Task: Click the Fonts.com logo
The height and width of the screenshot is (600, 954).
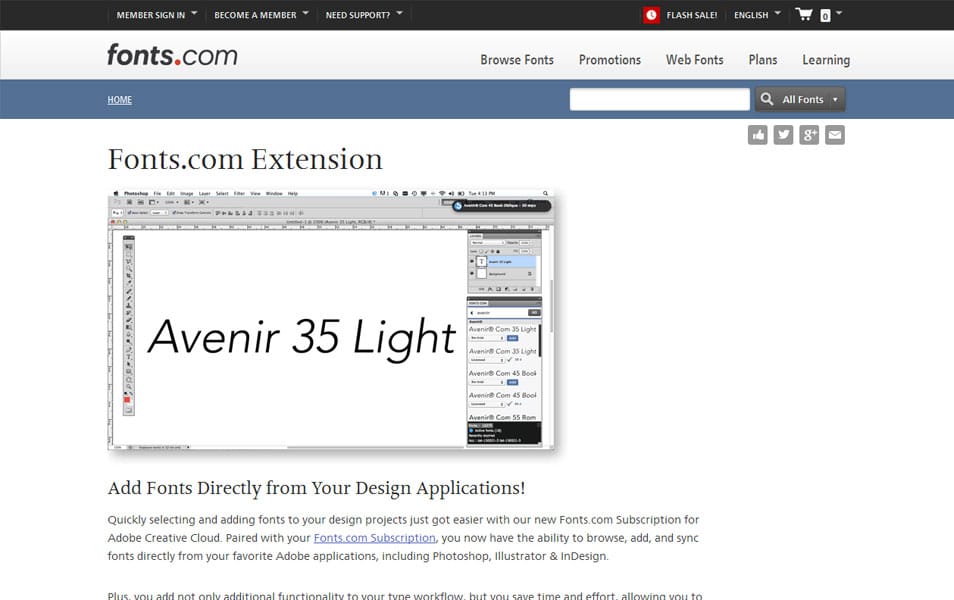Action: [172, 56]
